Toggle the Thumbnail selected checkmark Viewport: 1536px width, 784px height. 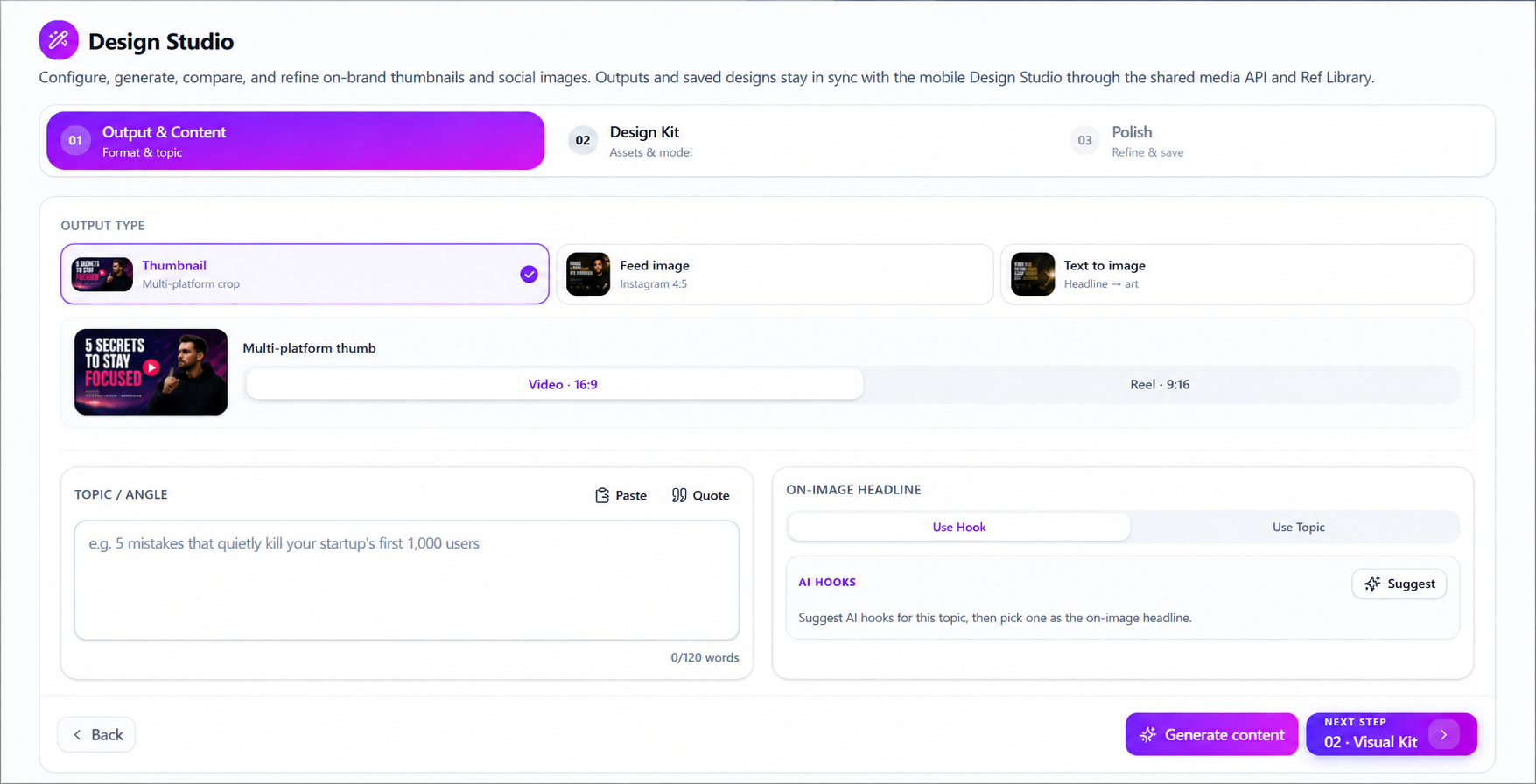(529, 274)
